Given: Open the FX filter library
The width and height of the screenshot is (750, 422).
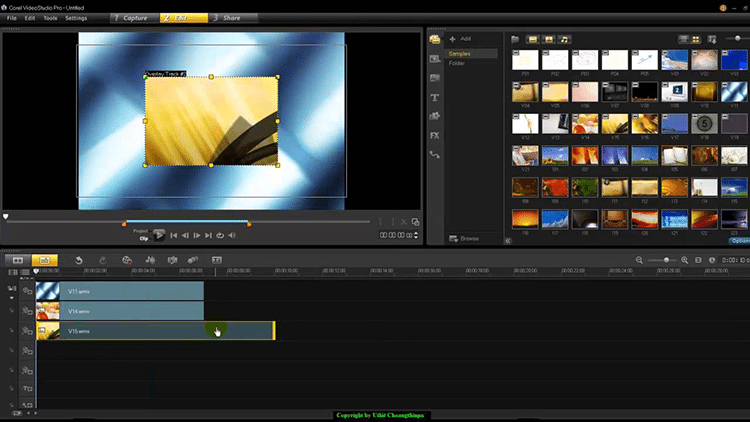Looking at the screenshot, I should click(x=435, y=135).
